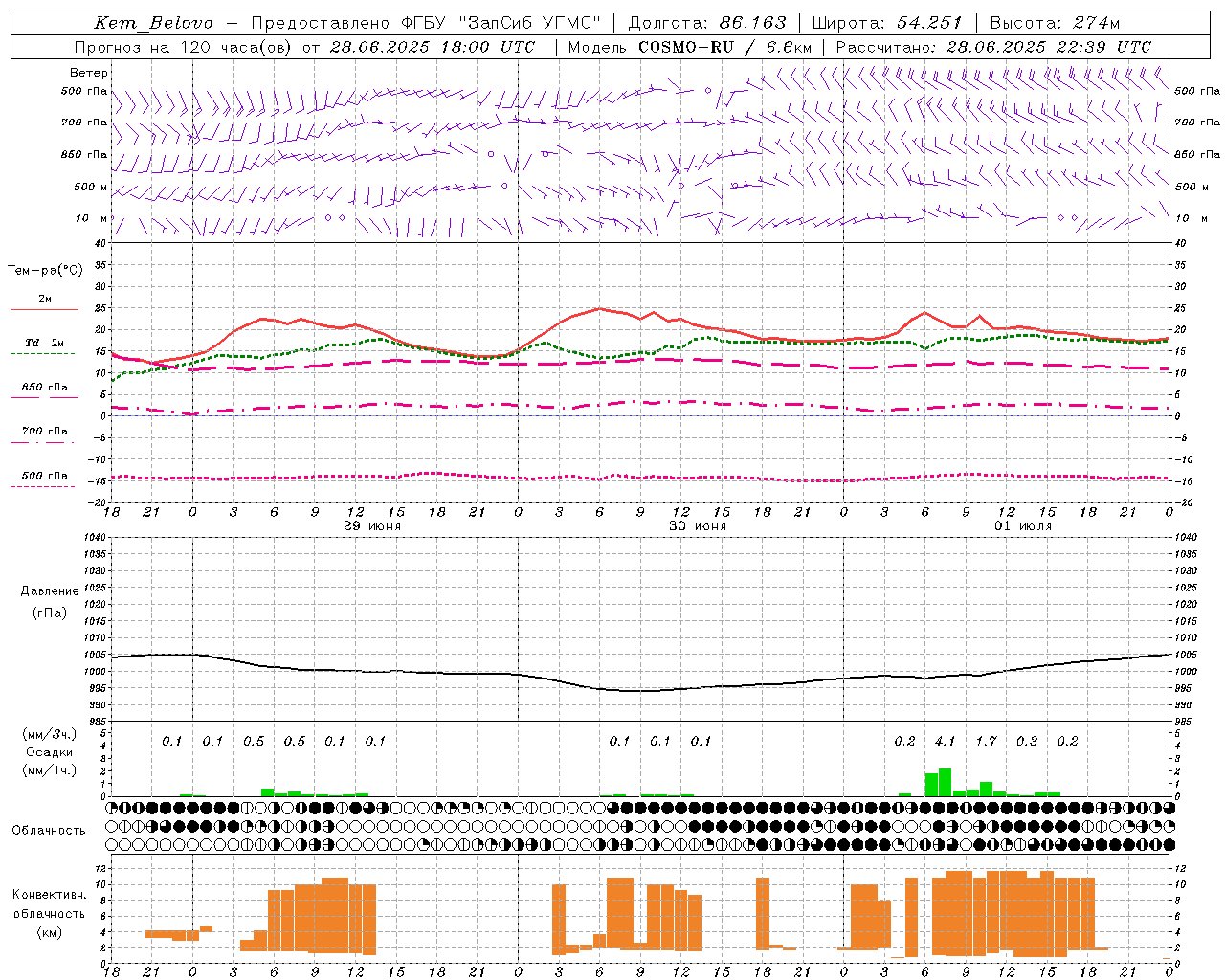Click the tallest green precipitation bar
Image resolution: width=1225 pixels, height=980 pixels.
[x=945, y=782]
